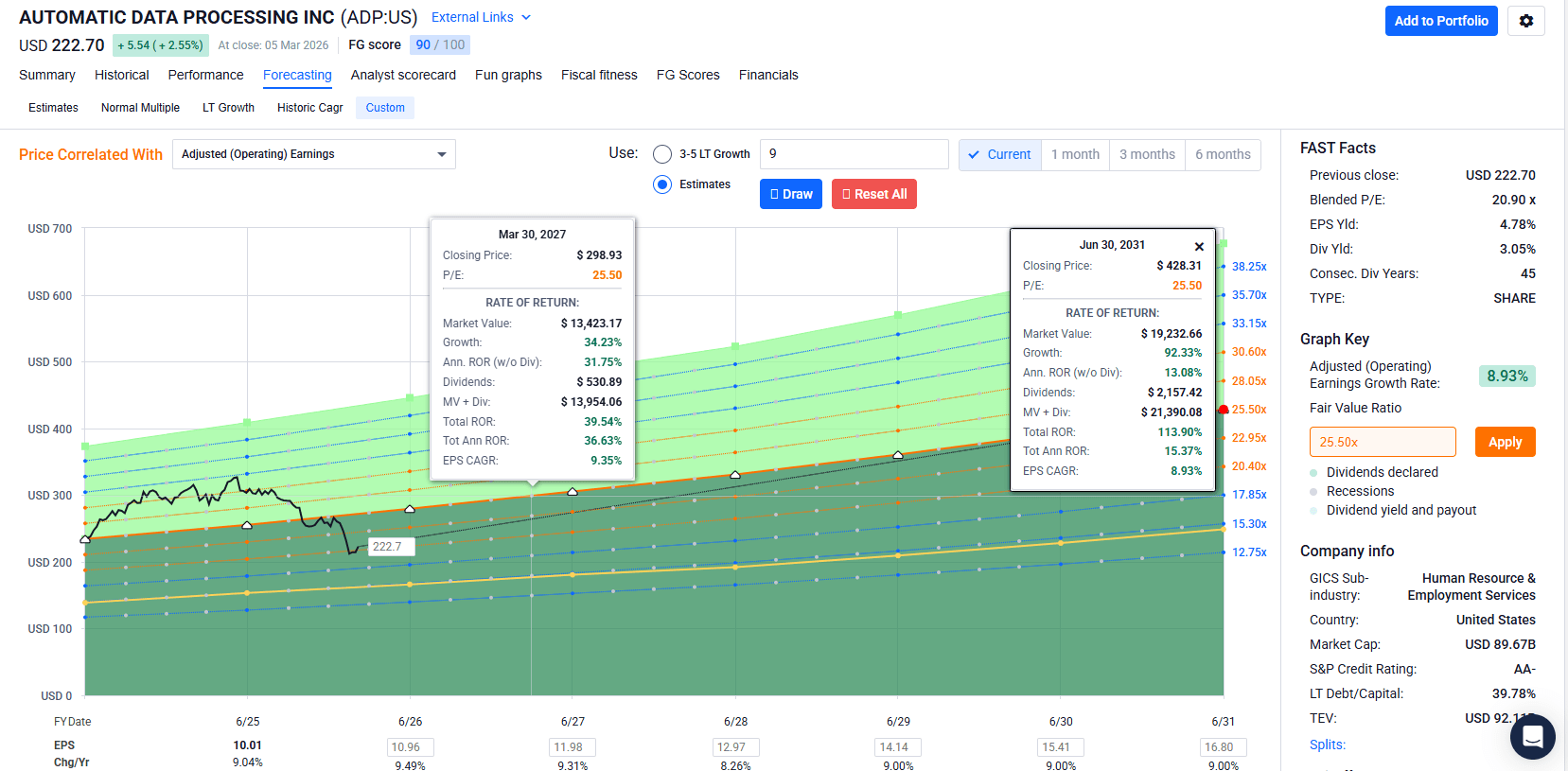Go to the Fiscal fitness tab
1568x771 pixels.
pyautogui.click(x=599, y=75)
